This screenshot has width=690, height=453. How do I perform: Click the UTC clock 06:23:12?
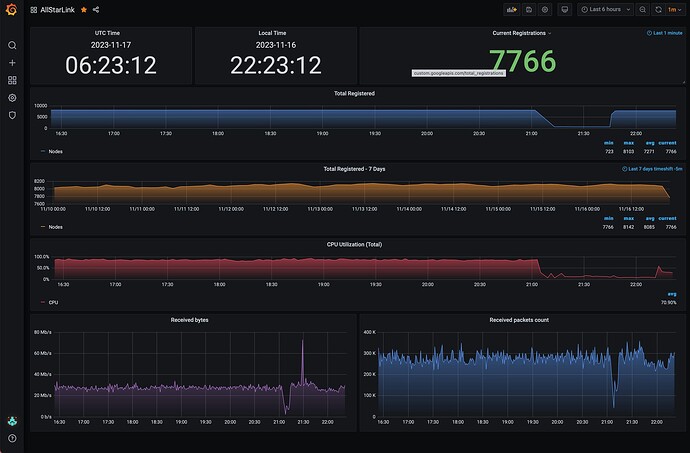point(111,65)
